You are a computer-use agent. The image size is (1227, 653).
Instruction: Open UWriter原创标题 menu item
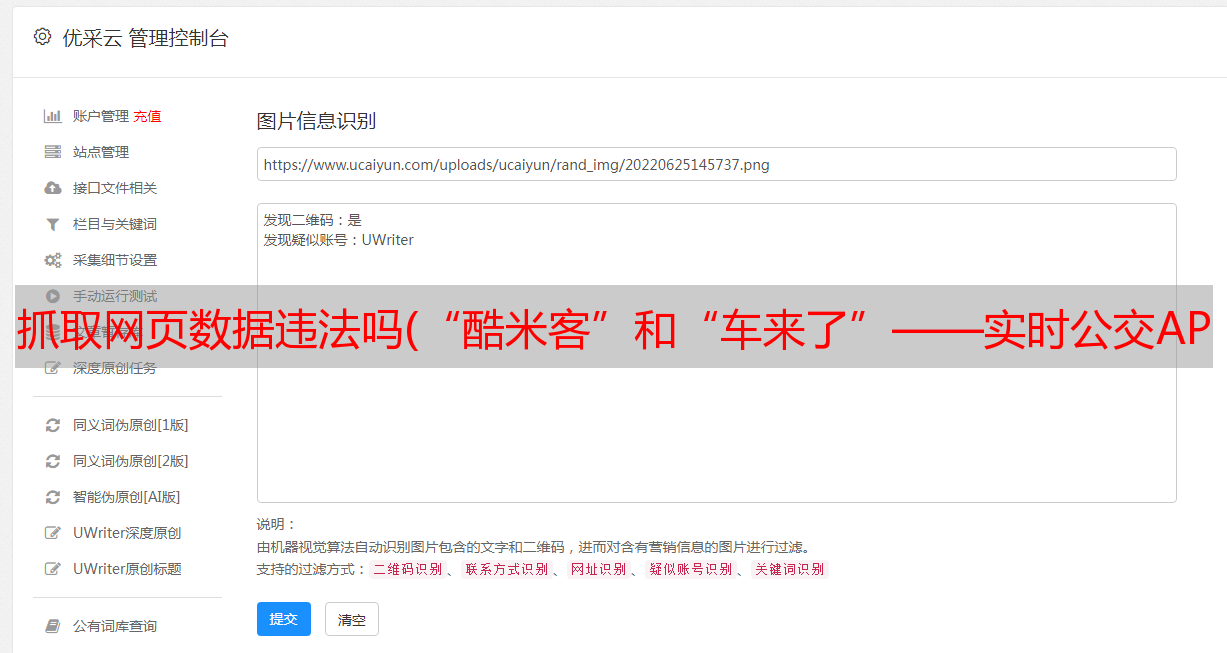[x=127, y=569]
